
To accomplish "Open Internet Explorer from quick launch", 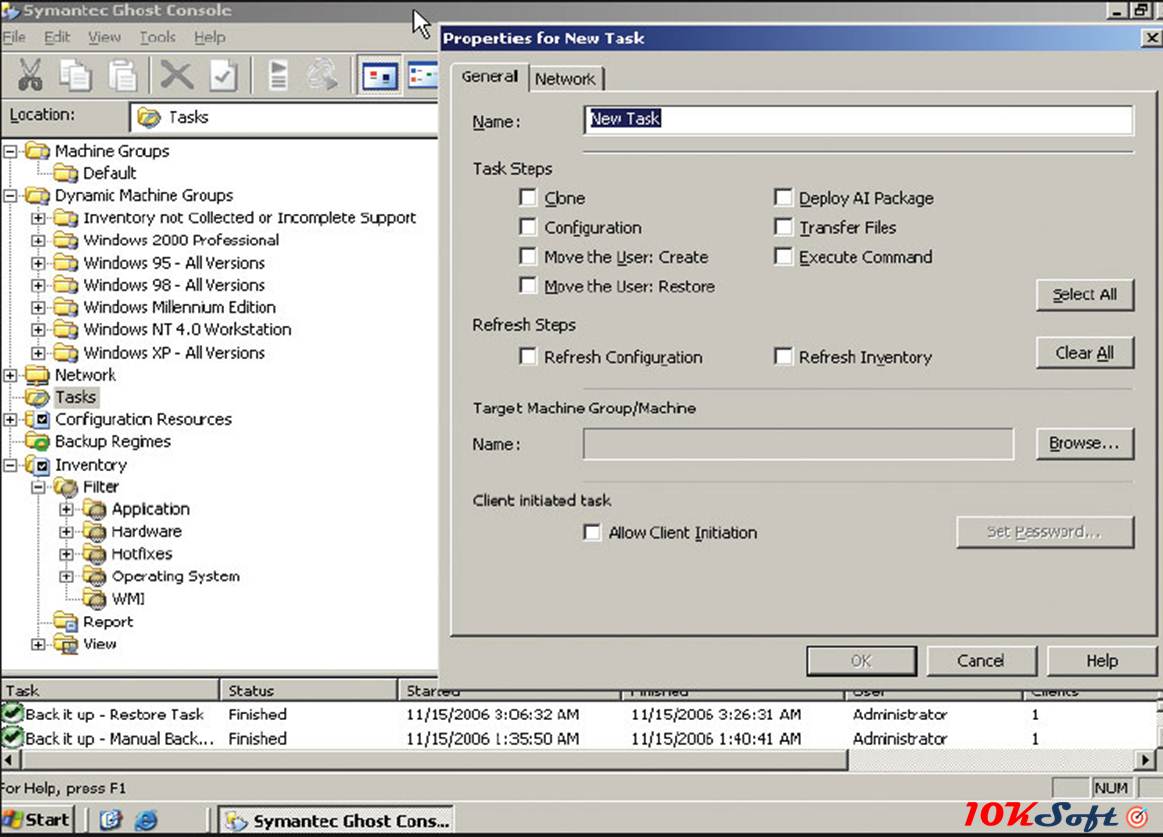I will pyautogui.click(x=146, y=819).
